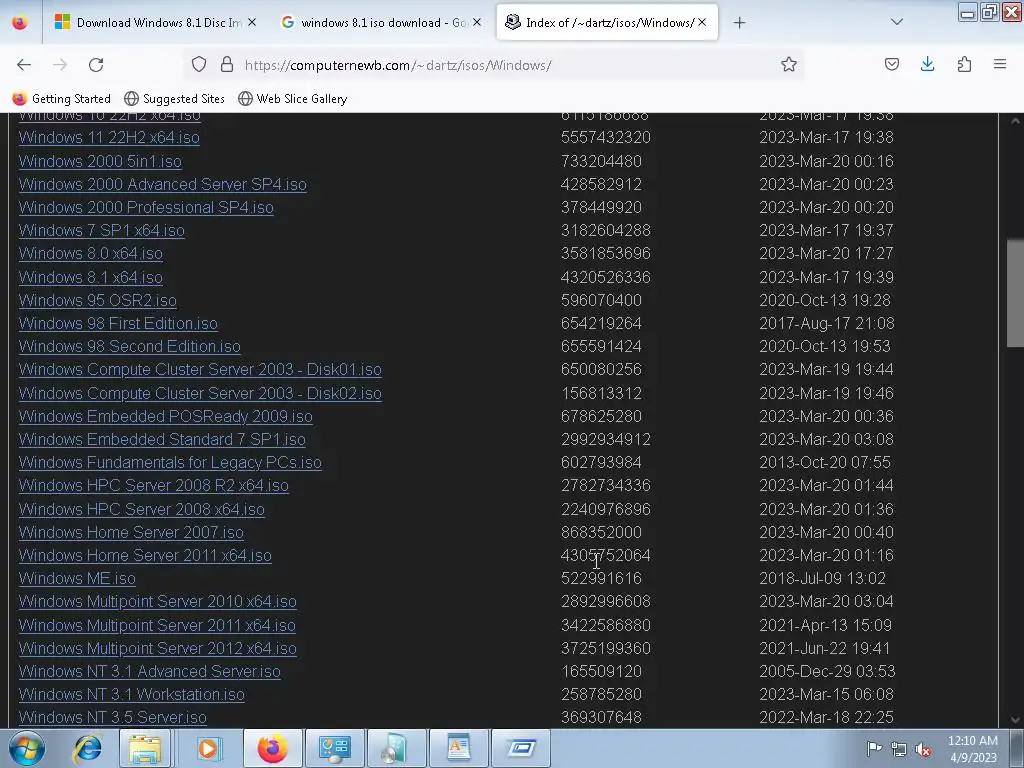Close the windows 8.1 iso download tab
The image size is (1024, 768).
click(477, 23)
